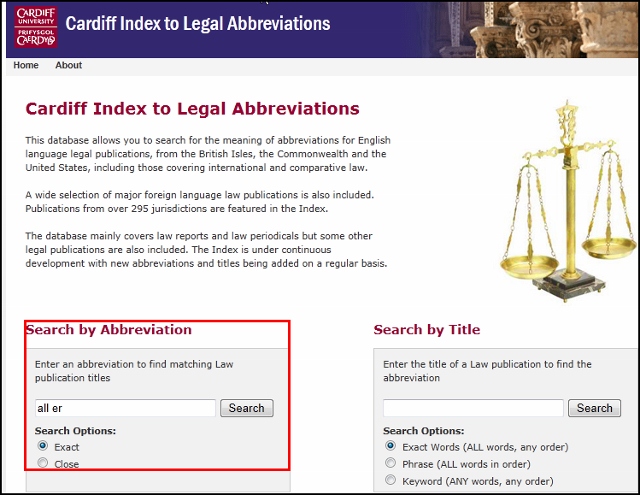
Task: Click the golden scales of justice image
Action: tap(568, 201)
